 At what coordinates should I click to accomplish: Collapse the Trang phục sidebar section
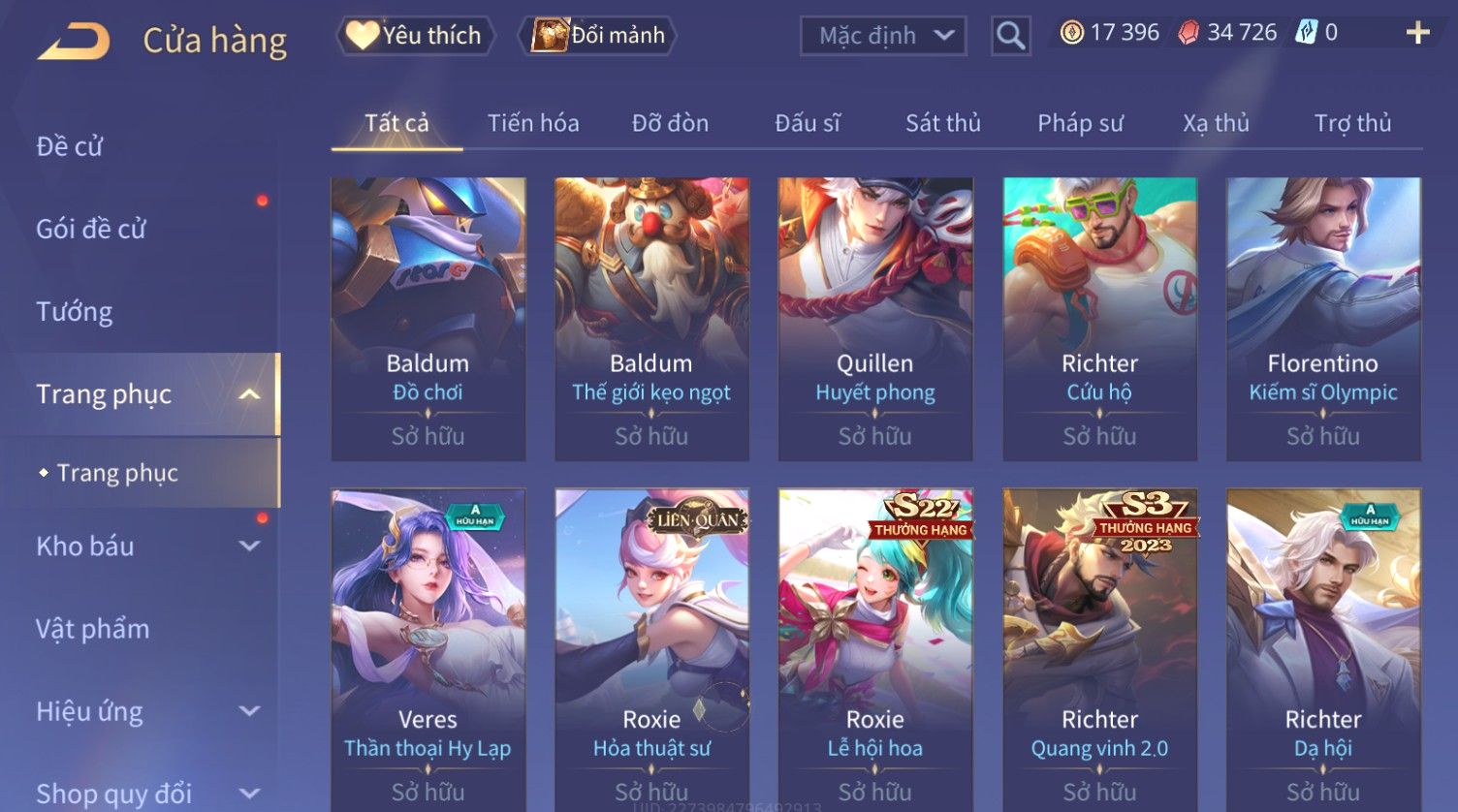(x=249, y=394)
